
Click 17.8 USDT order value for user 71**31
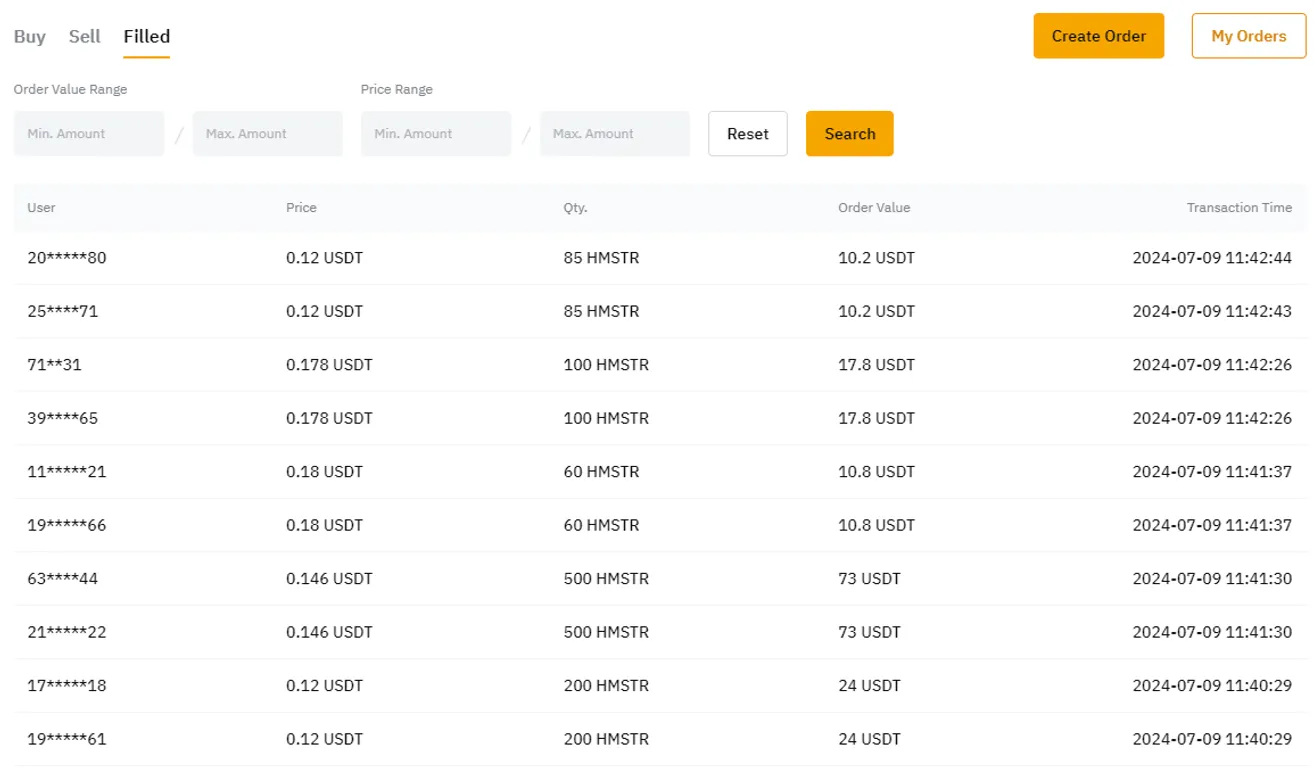point(876,365)
